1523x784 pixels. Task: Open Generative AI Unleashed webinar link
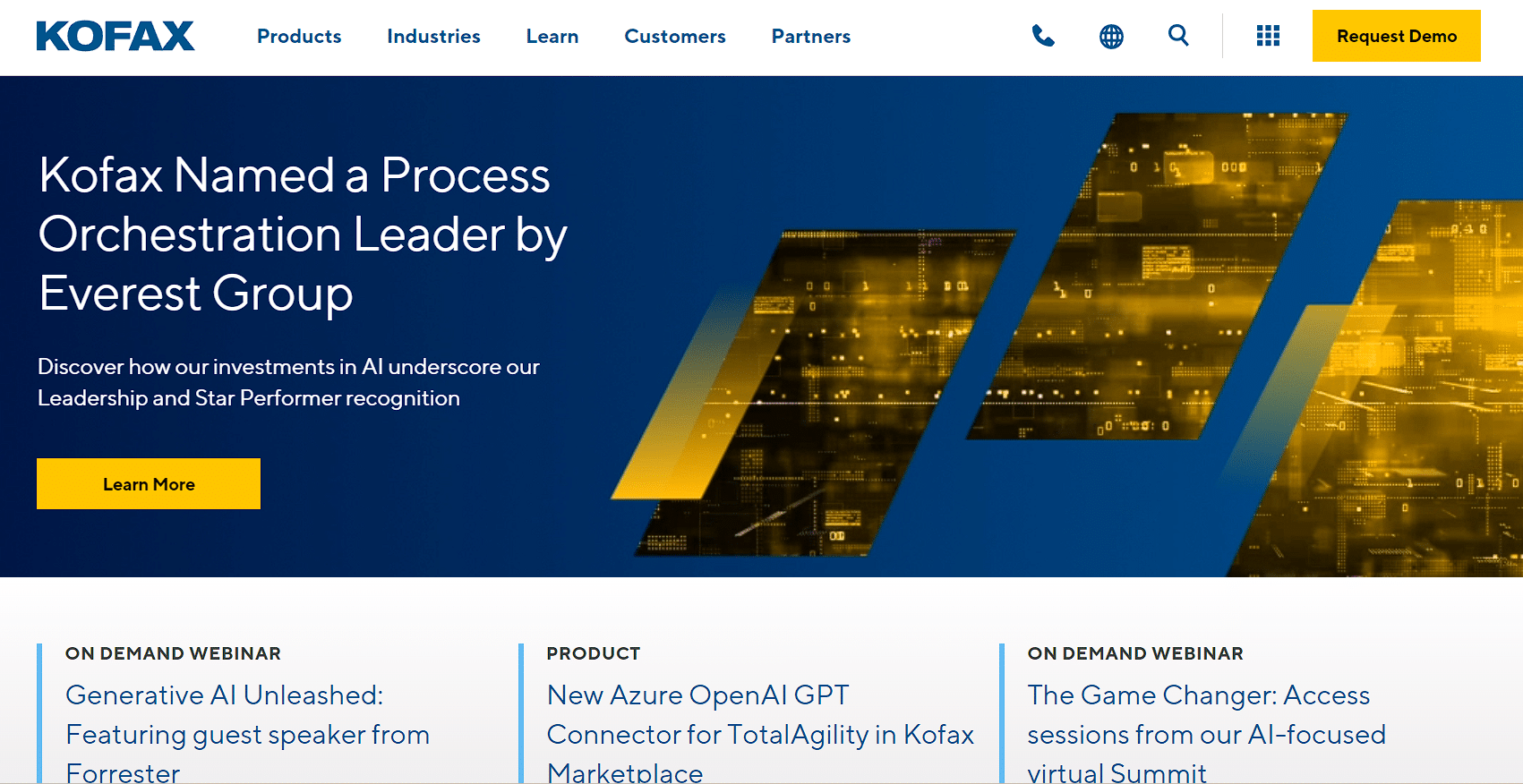(247, 733)
